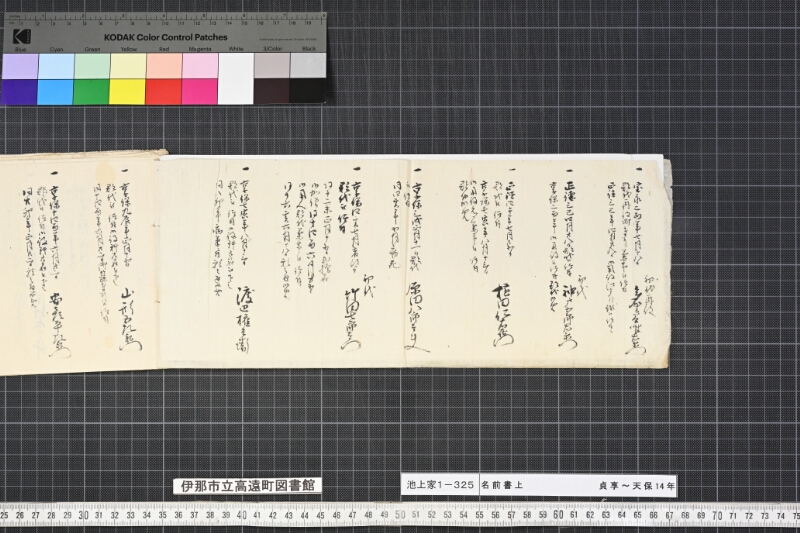Image resolution: width=800 pixels, height=533 pixels.
Task: Click the 池上家1-325 catalog label
Action: point(440,485)
